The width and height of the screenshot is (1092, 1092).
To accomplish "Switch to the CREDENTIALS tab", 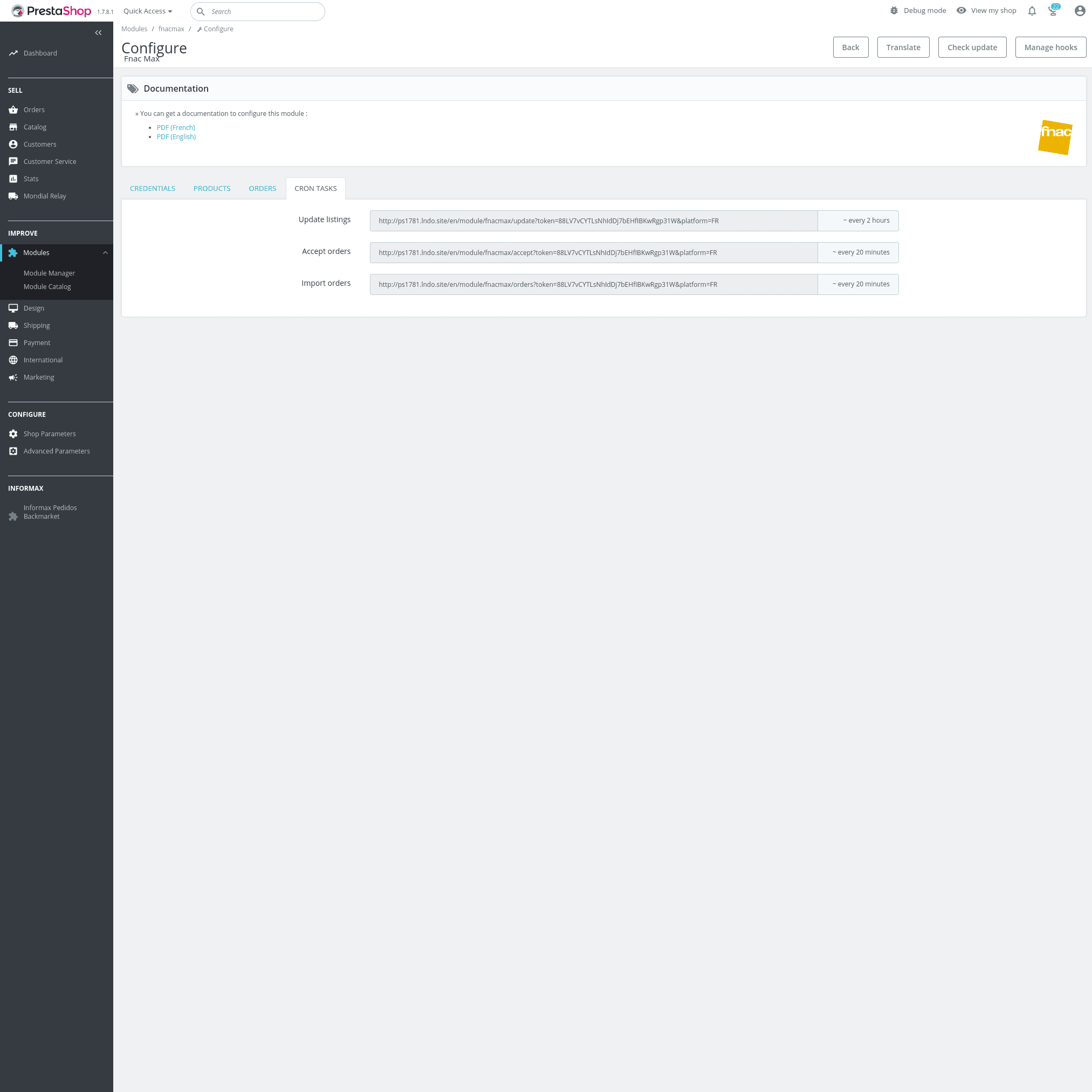I will (x=153, y=189).
